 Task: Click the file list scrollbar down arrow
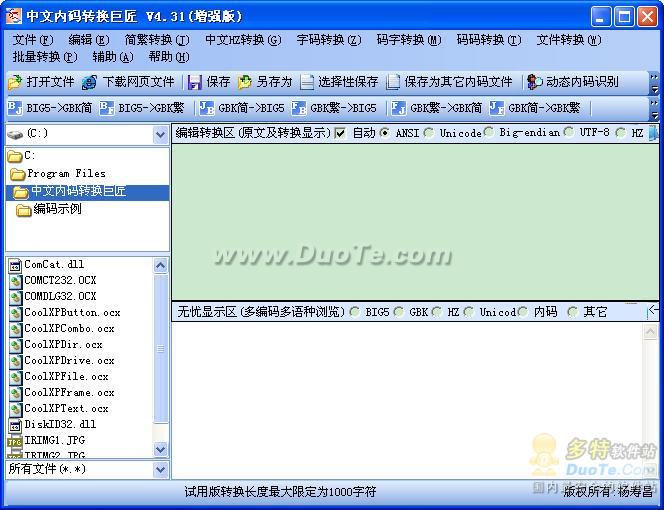coord(161,450)
